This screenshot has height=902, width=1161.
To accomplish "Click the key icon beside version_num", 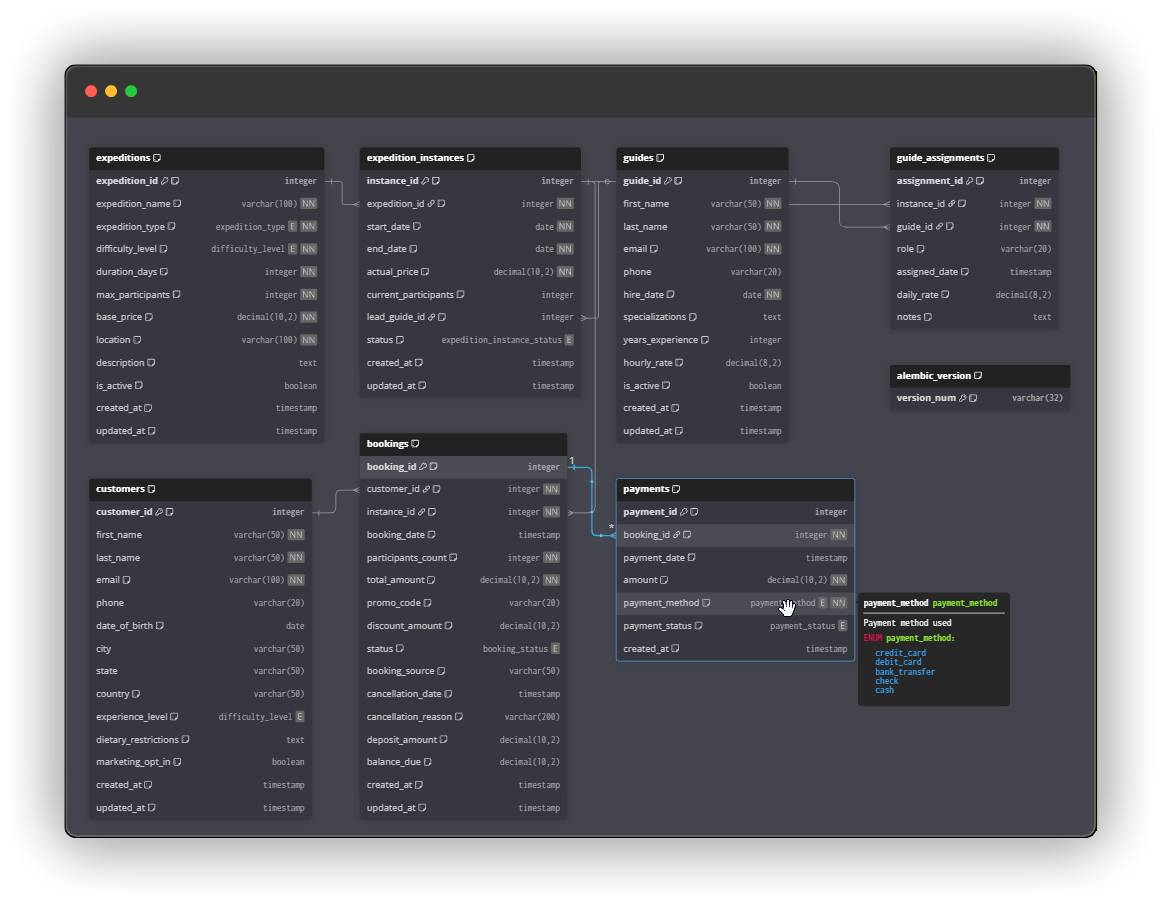I will 963,398.
